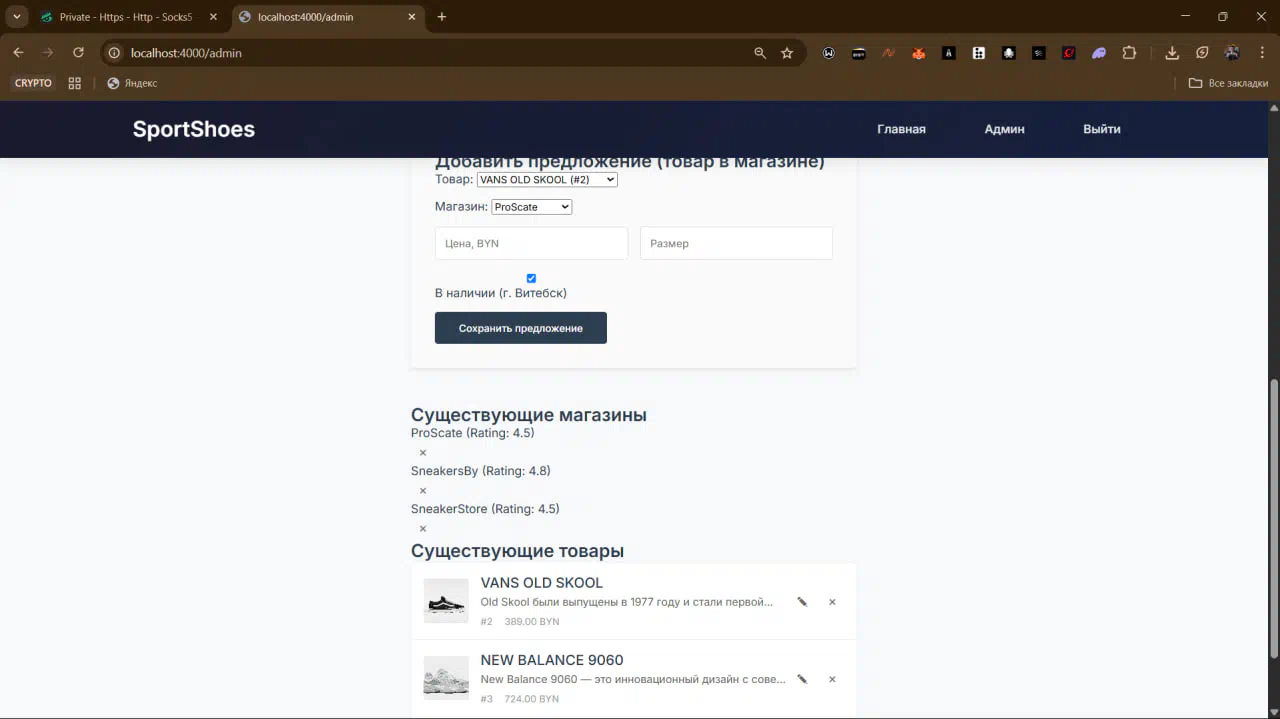
Task: Open the browser downloads icon
Action: (x=1172, y=53)
